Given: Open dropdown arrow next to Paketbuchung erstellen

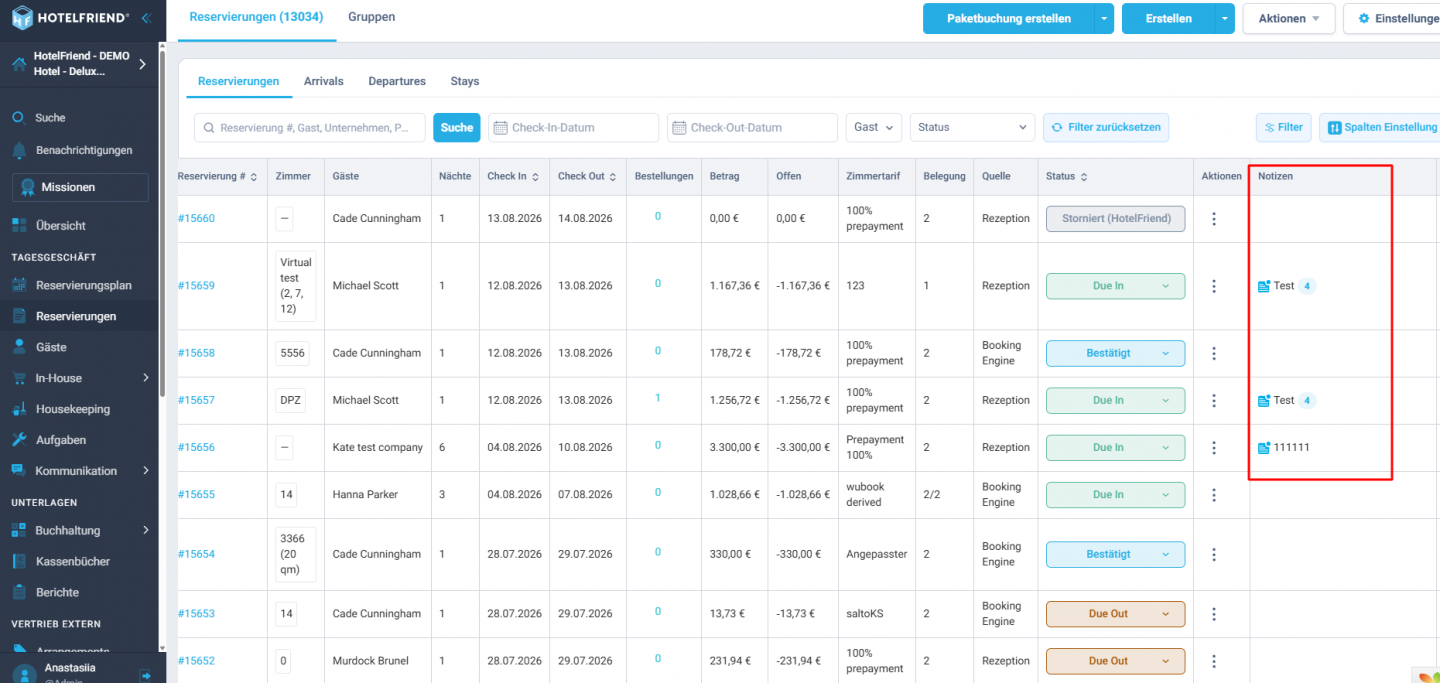Looking at the screenshot, I should point(1104,18).
